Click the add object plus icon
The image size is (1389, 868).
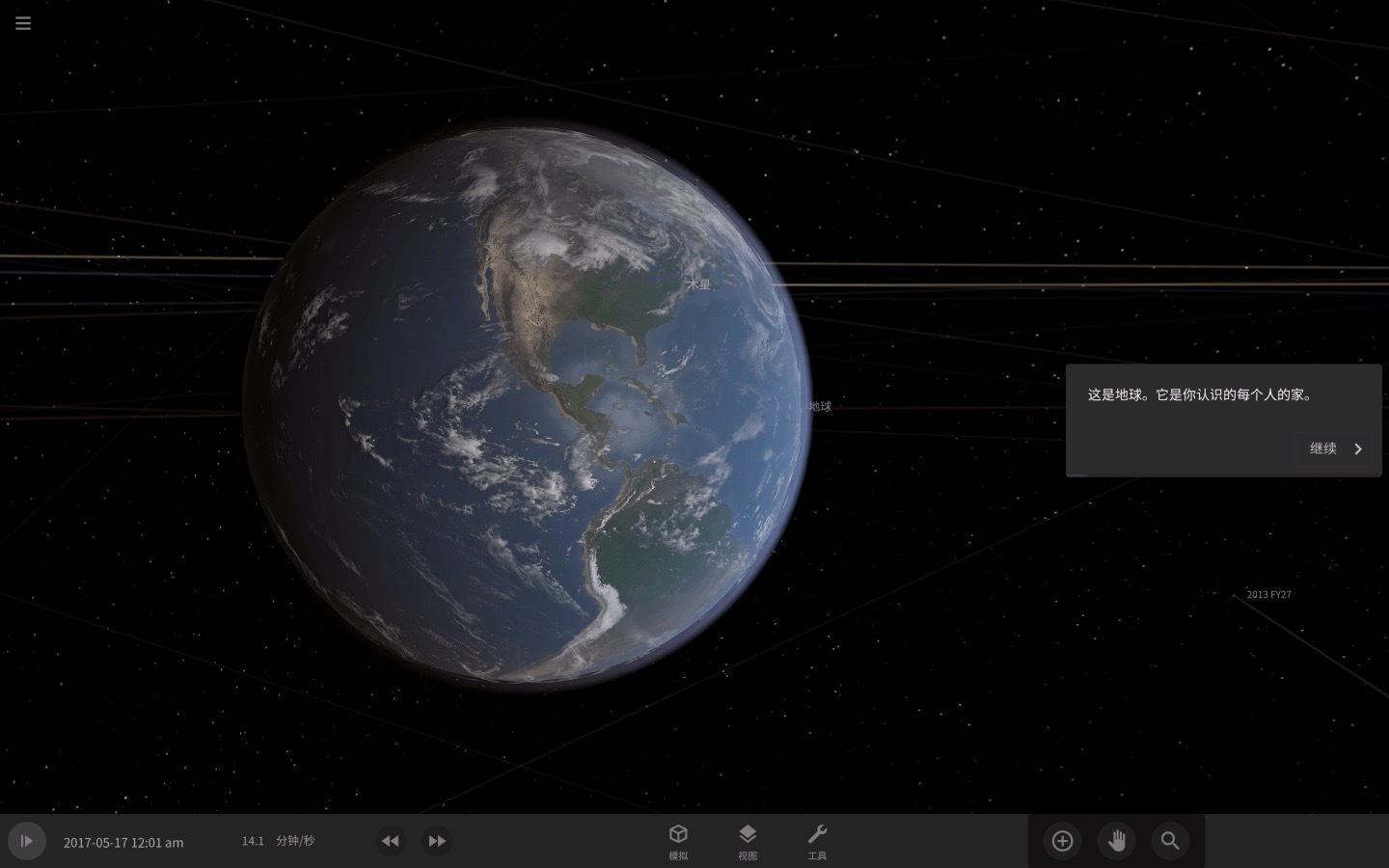coord(1062,841)
